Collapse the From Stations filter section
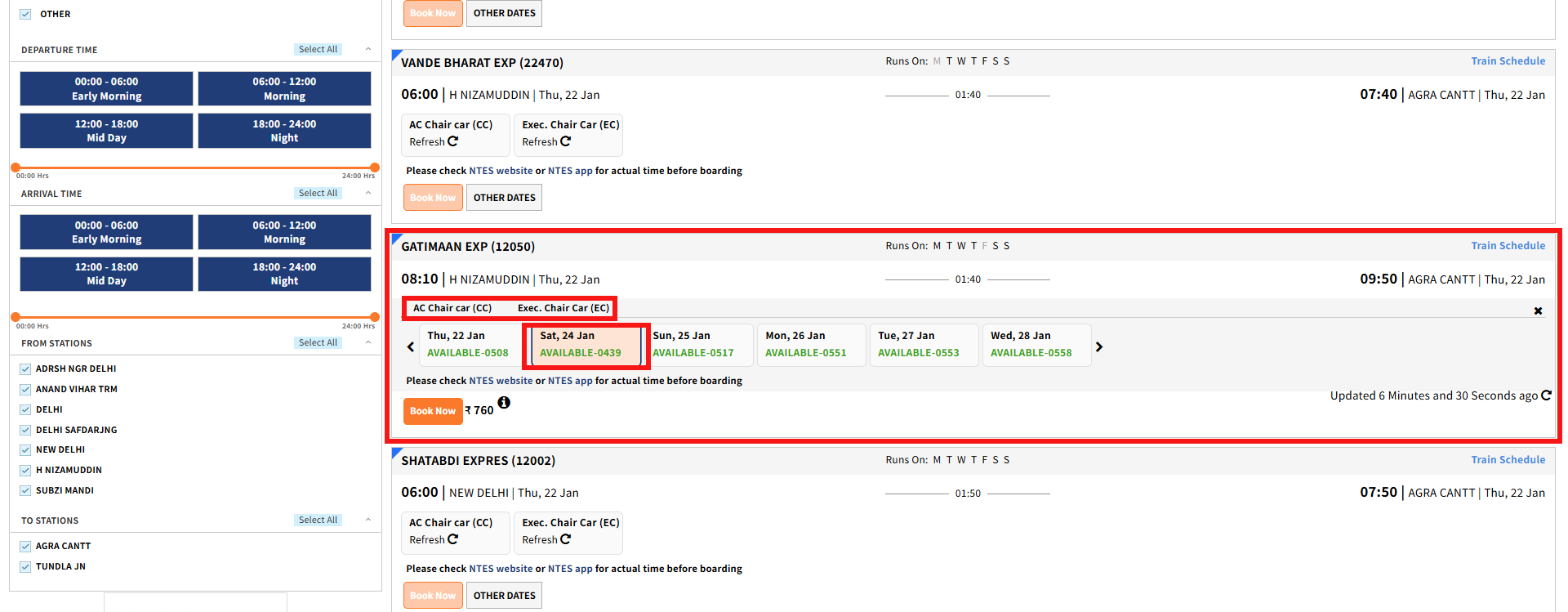The image size is (1568, 612). [368, 343]
